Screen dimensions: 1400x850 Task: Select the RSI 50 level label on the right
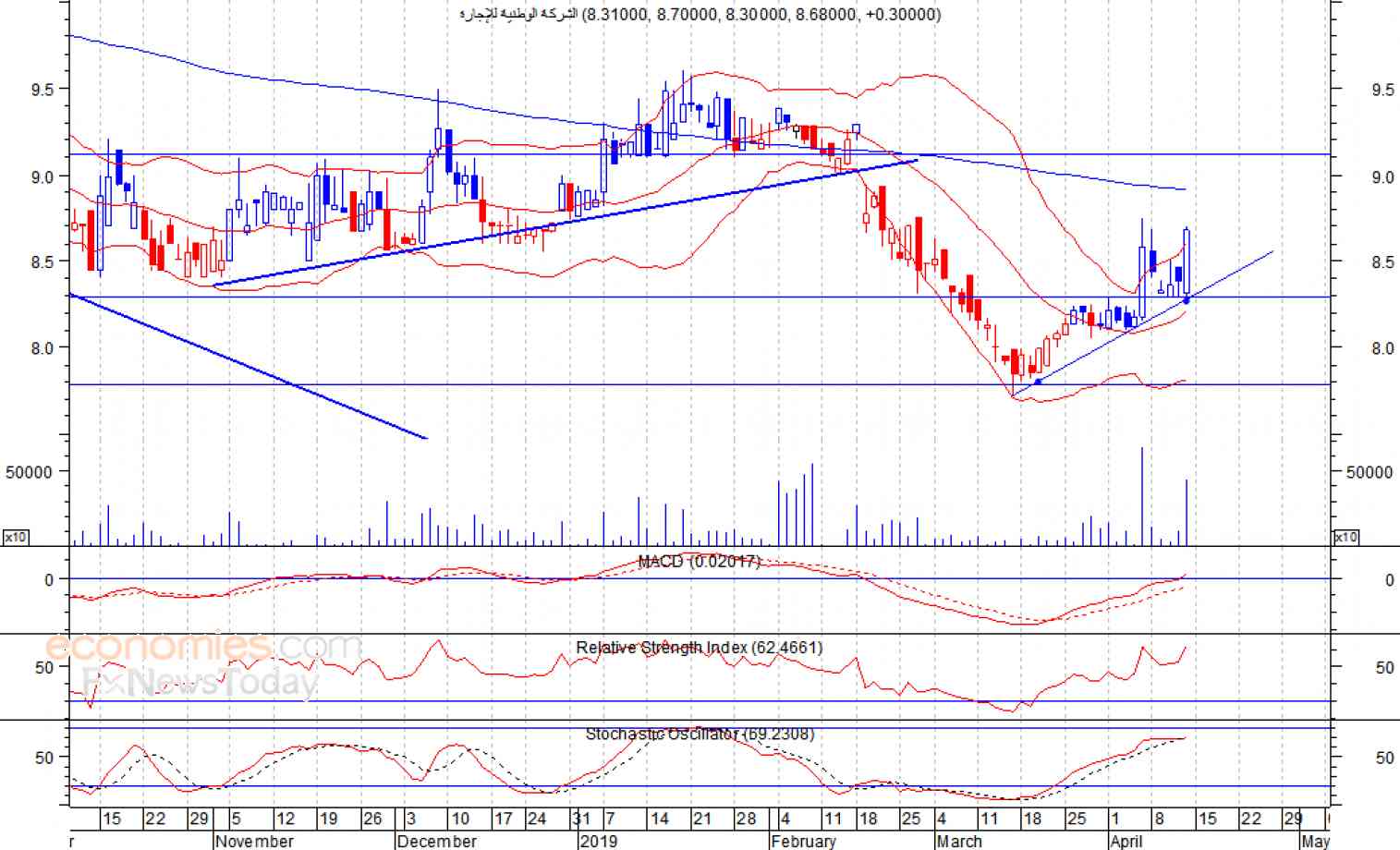(x=1384, y=667)
